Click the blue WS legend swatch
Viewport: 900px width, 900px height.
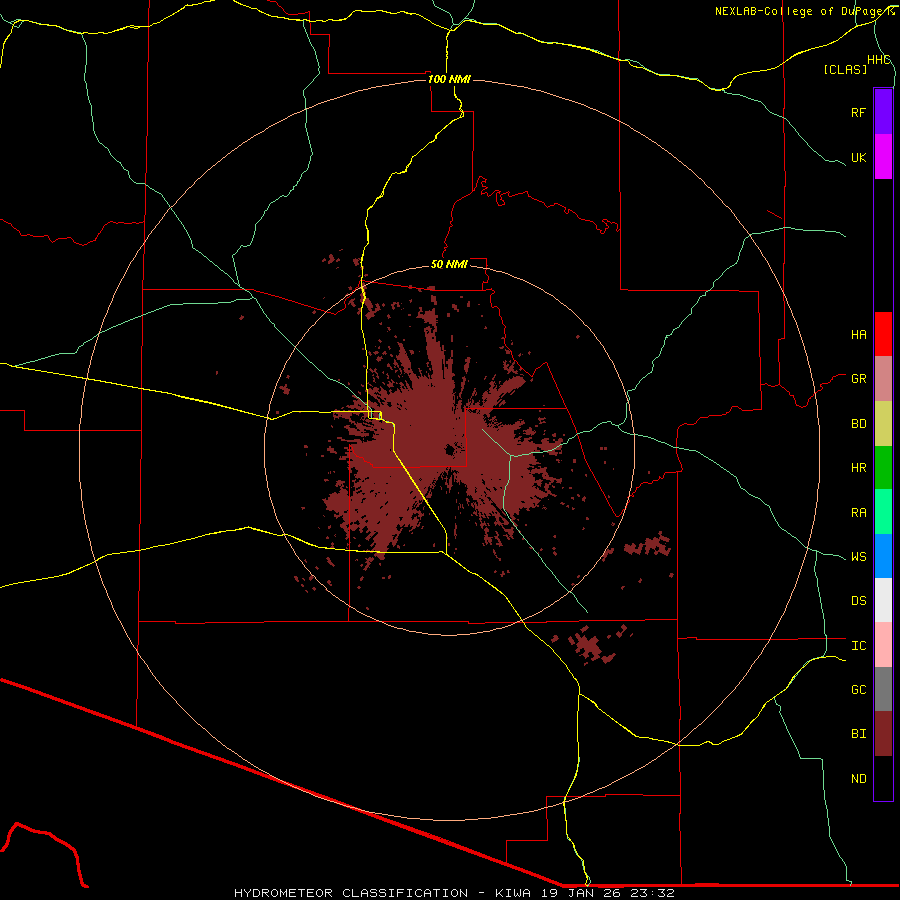click(883, 556)
